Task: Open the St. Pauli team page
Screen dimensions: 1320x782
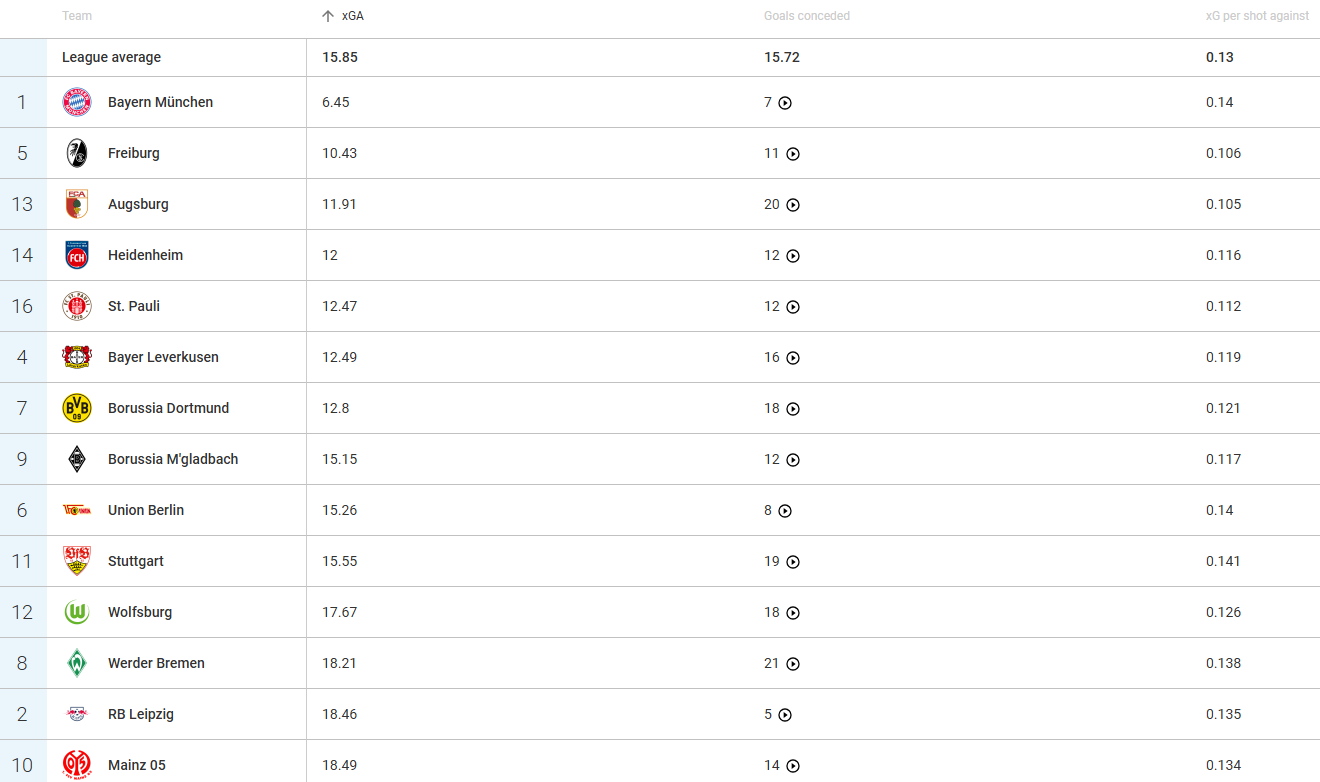Action: pos(134,306)
